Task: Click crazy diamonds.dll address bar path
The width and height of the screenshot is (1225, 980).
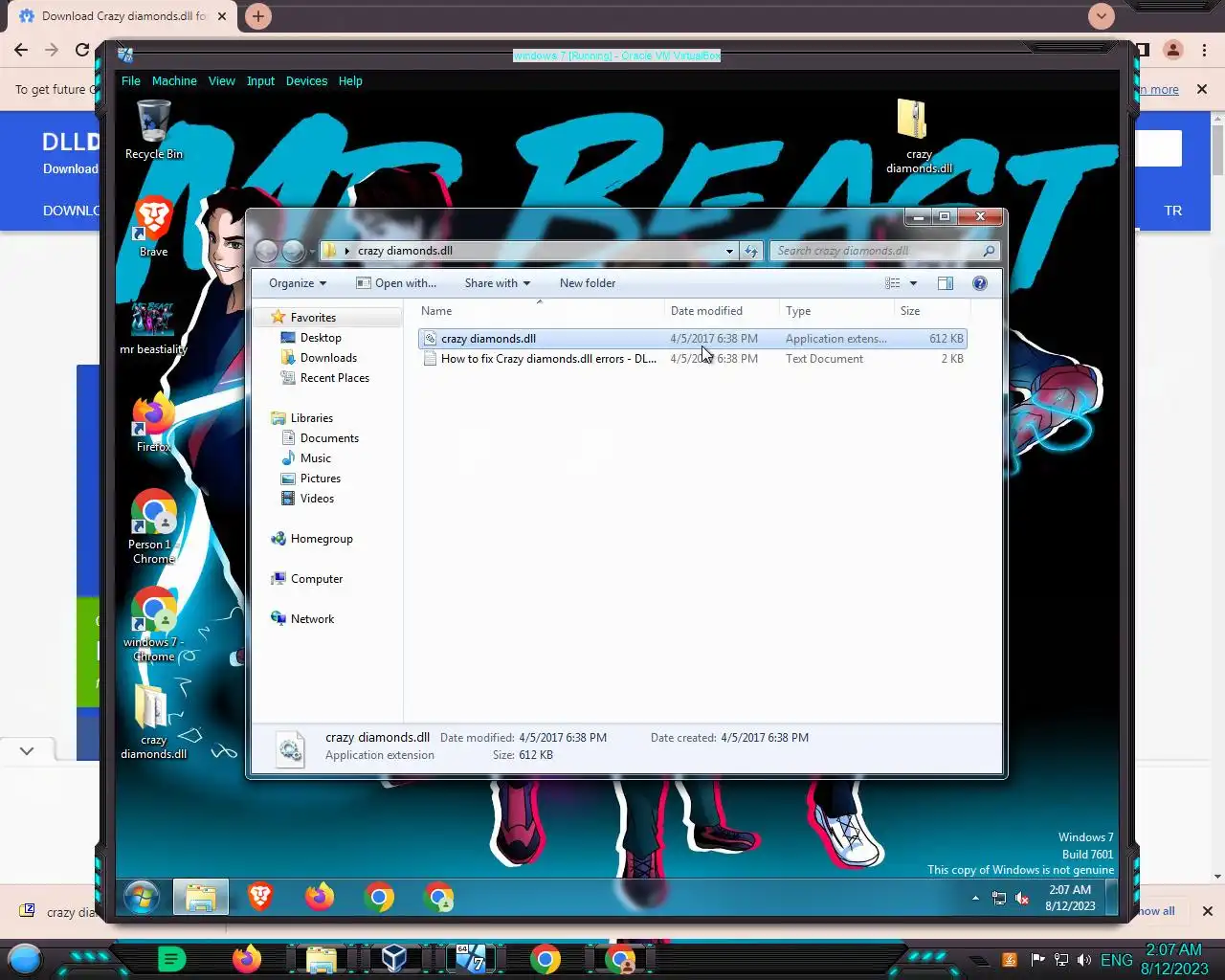Action: (x=405, y=251)
